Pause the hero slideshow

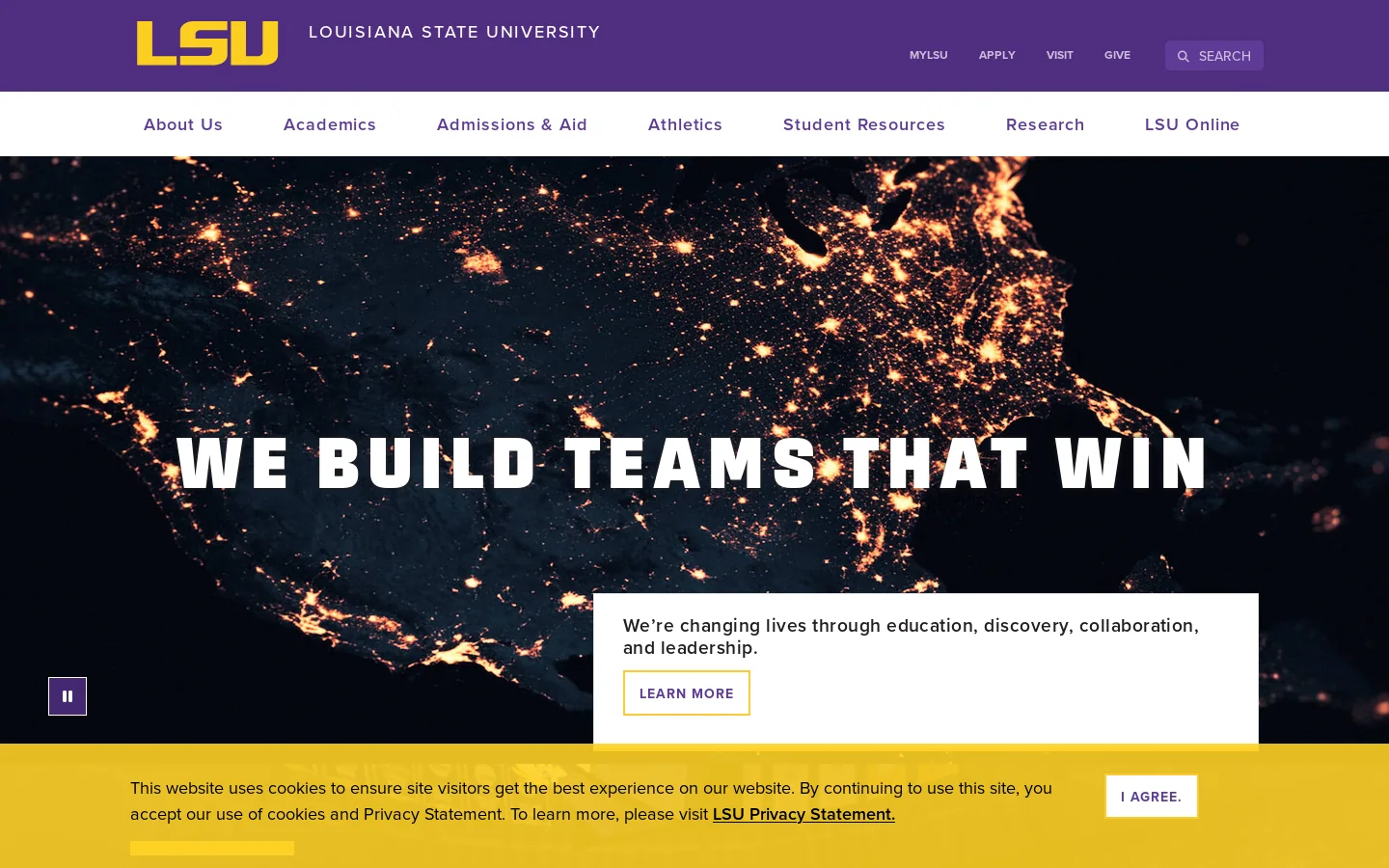click(68, 696)
